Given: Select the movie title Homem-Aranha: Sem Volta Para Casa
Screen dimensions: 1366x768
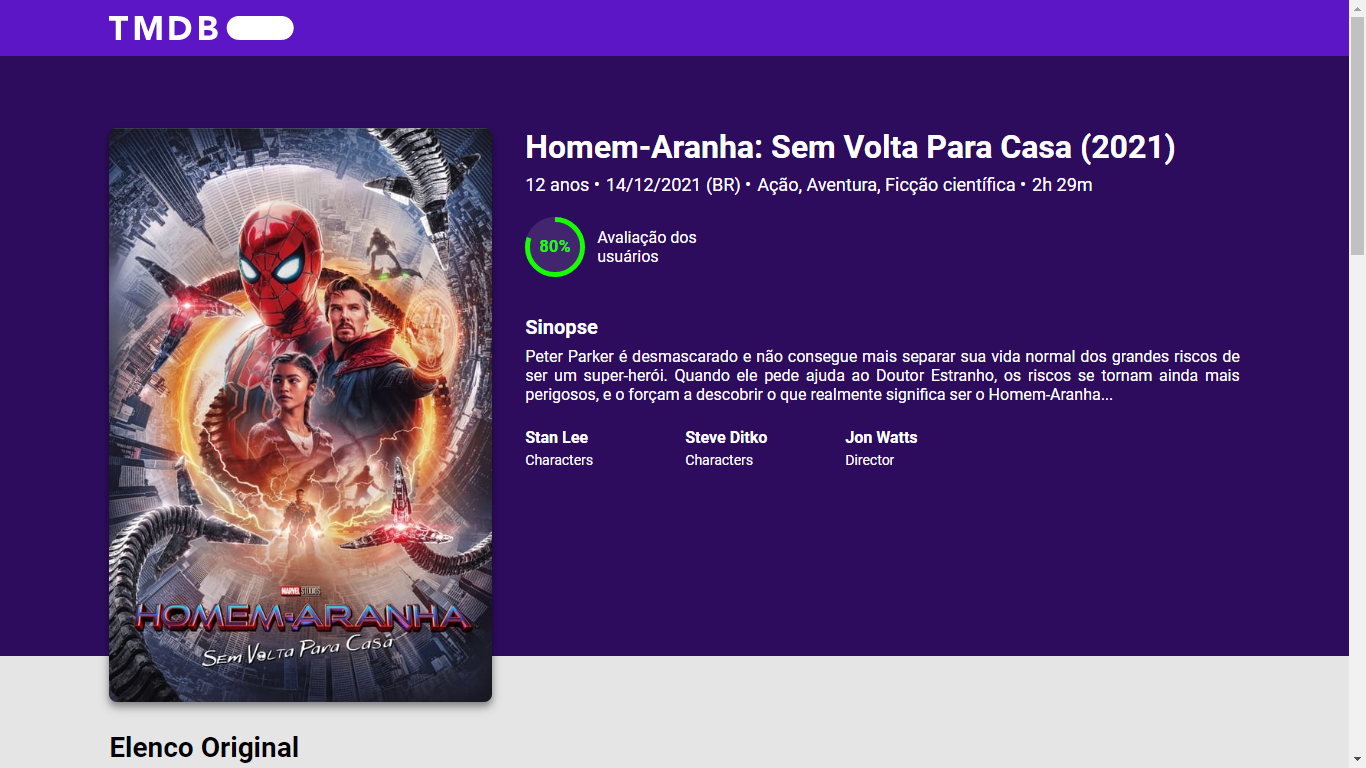Looking at the screenshot, I should point(850,147).
